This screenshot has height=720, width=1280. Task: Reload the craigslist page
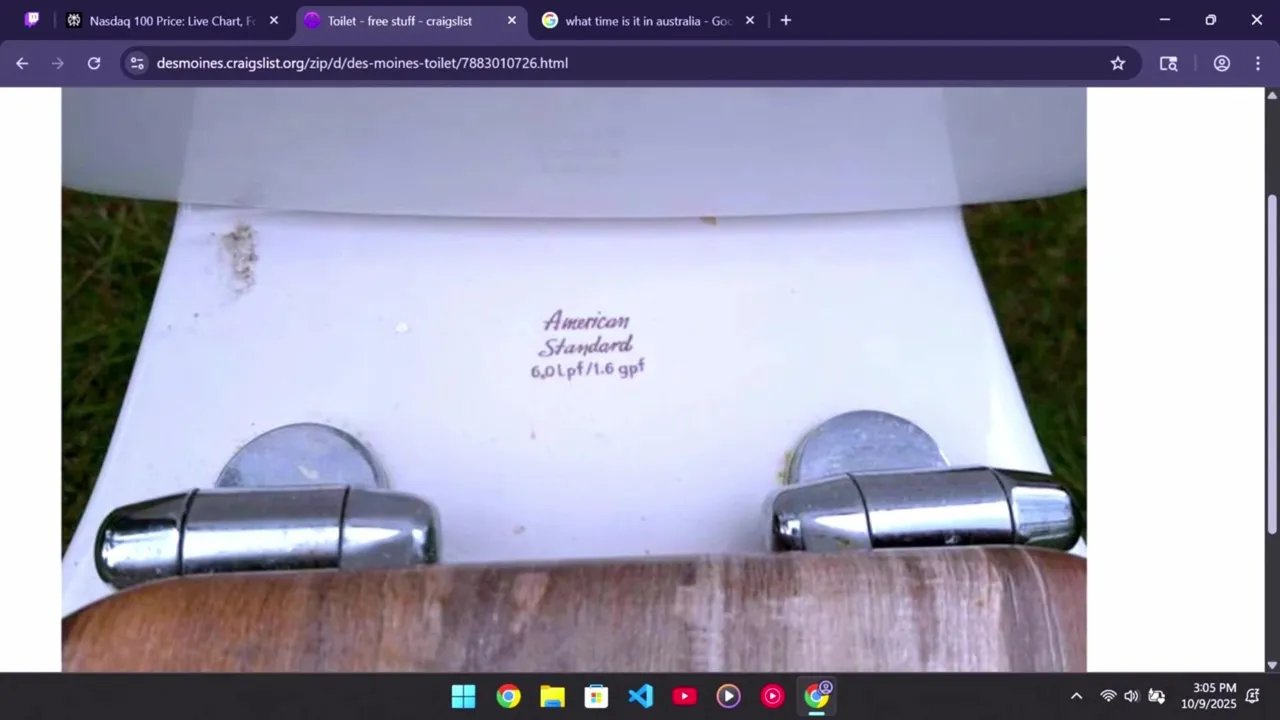click(94, 63)
